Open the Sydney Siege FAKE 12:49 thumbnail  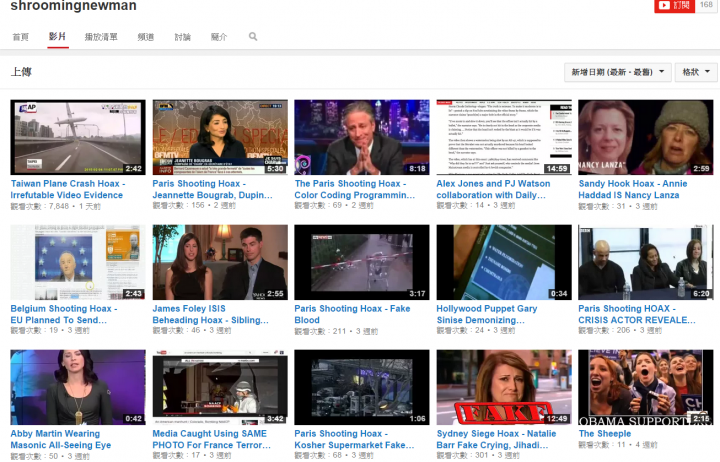[x=504, y=387]
